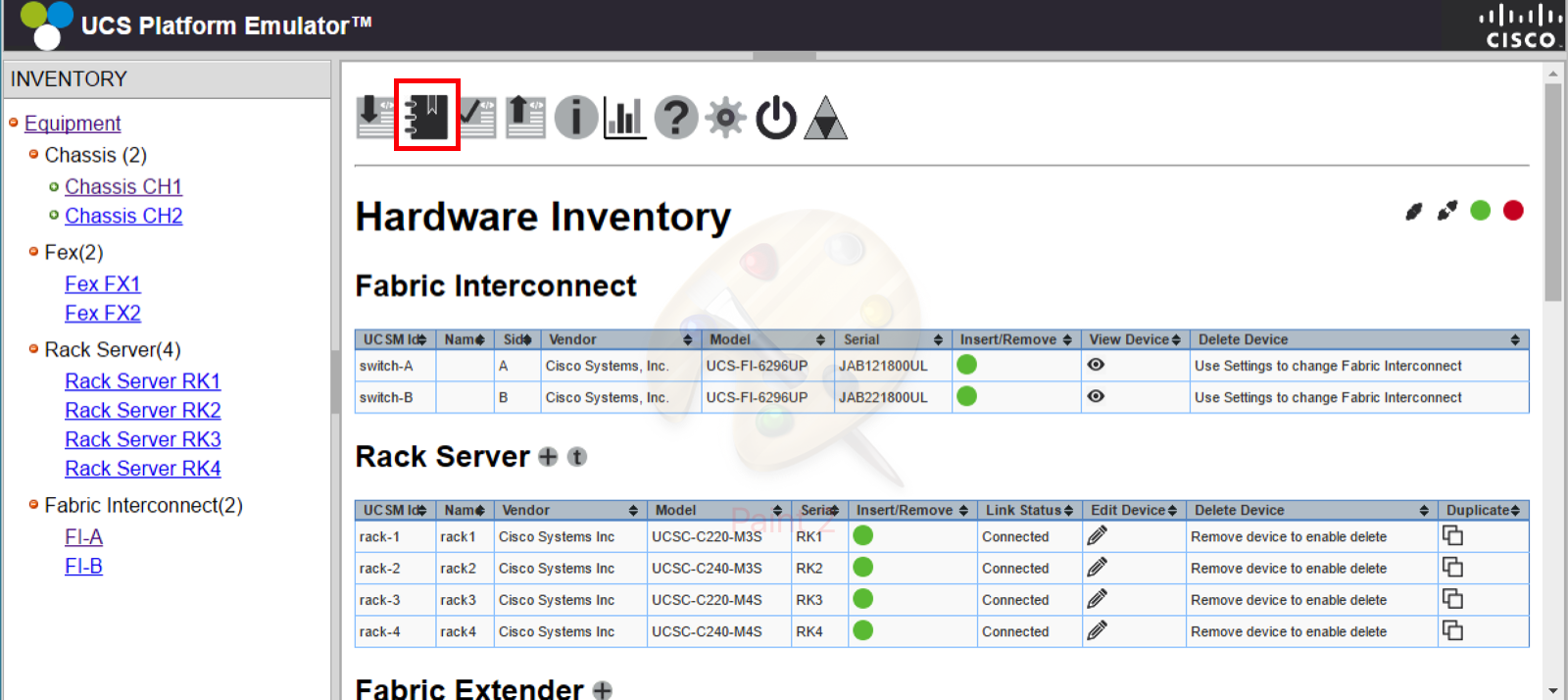Click the disconnected plug icon near Hardware Inventory

[1446, 211]
